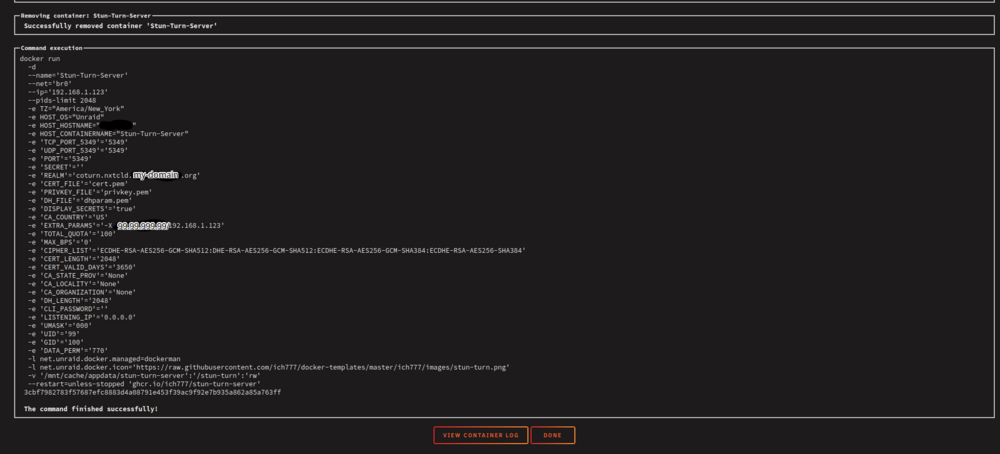Click the net.unraid.docker.managed=dockerman label line
This screenshot has width=1000, height=454.
(106, 358)
